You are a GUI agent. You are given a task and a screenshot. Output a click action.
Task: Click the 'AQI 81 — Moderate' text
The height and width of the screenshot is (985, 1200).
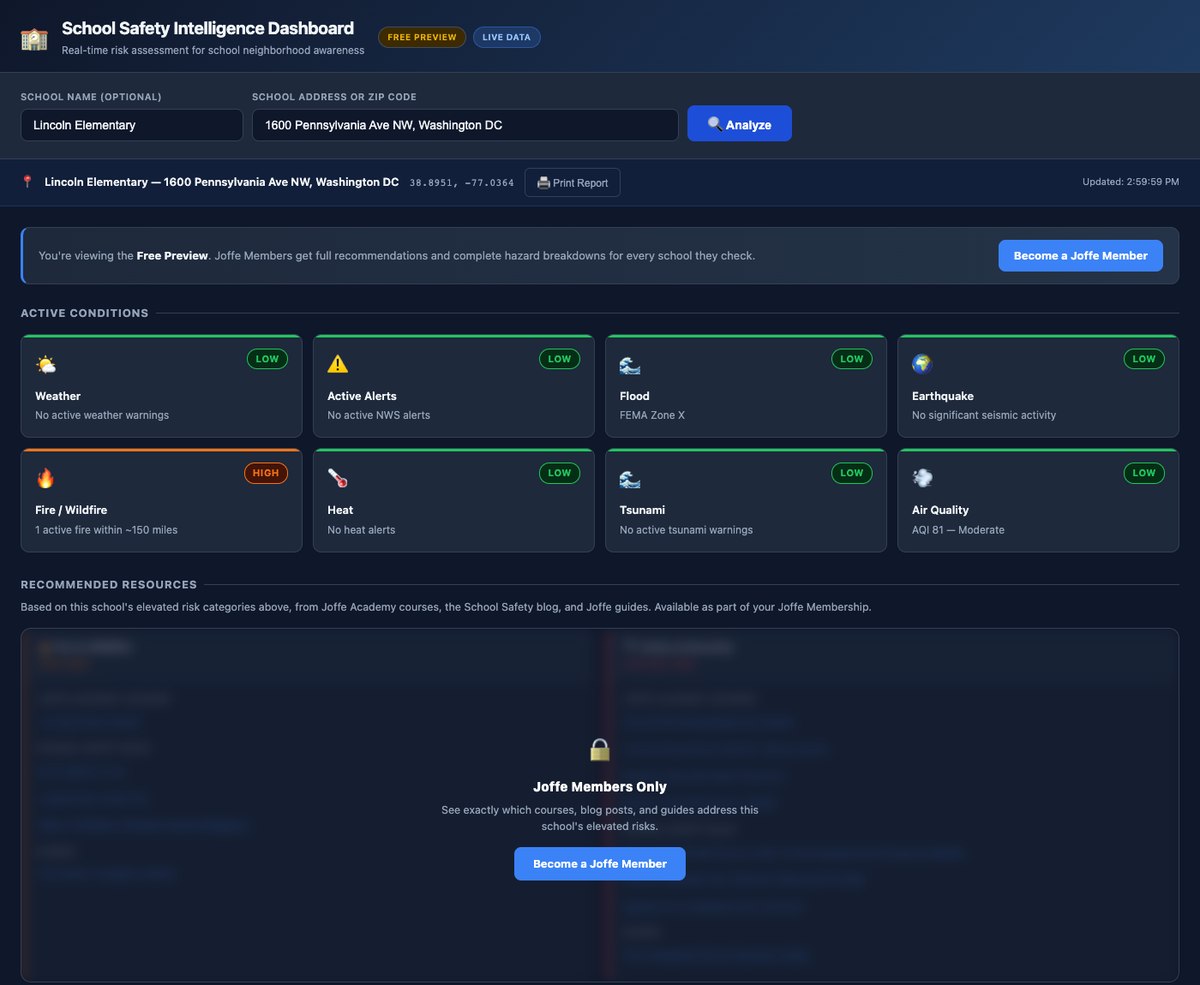pos(958,530)
